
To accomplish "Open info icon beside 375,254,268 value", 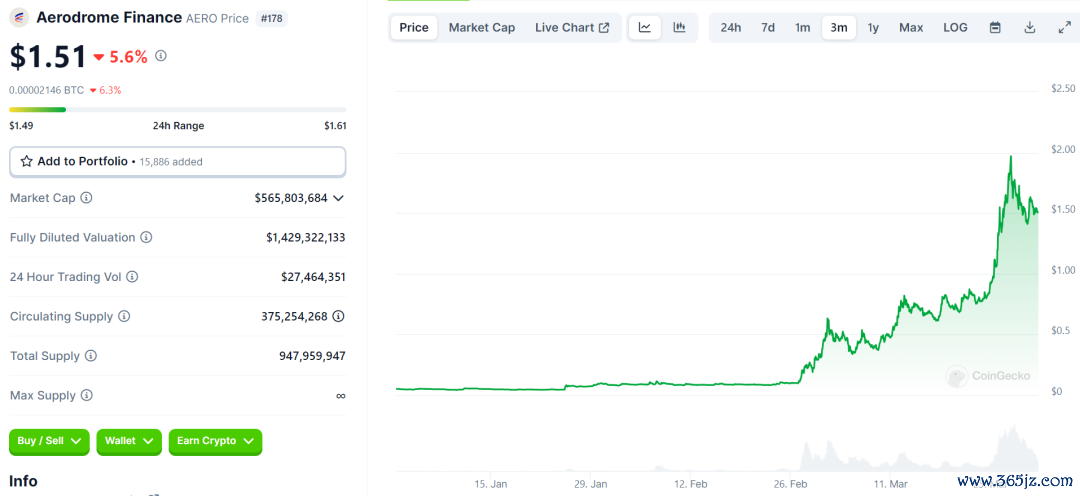I will tap(339, 316).
